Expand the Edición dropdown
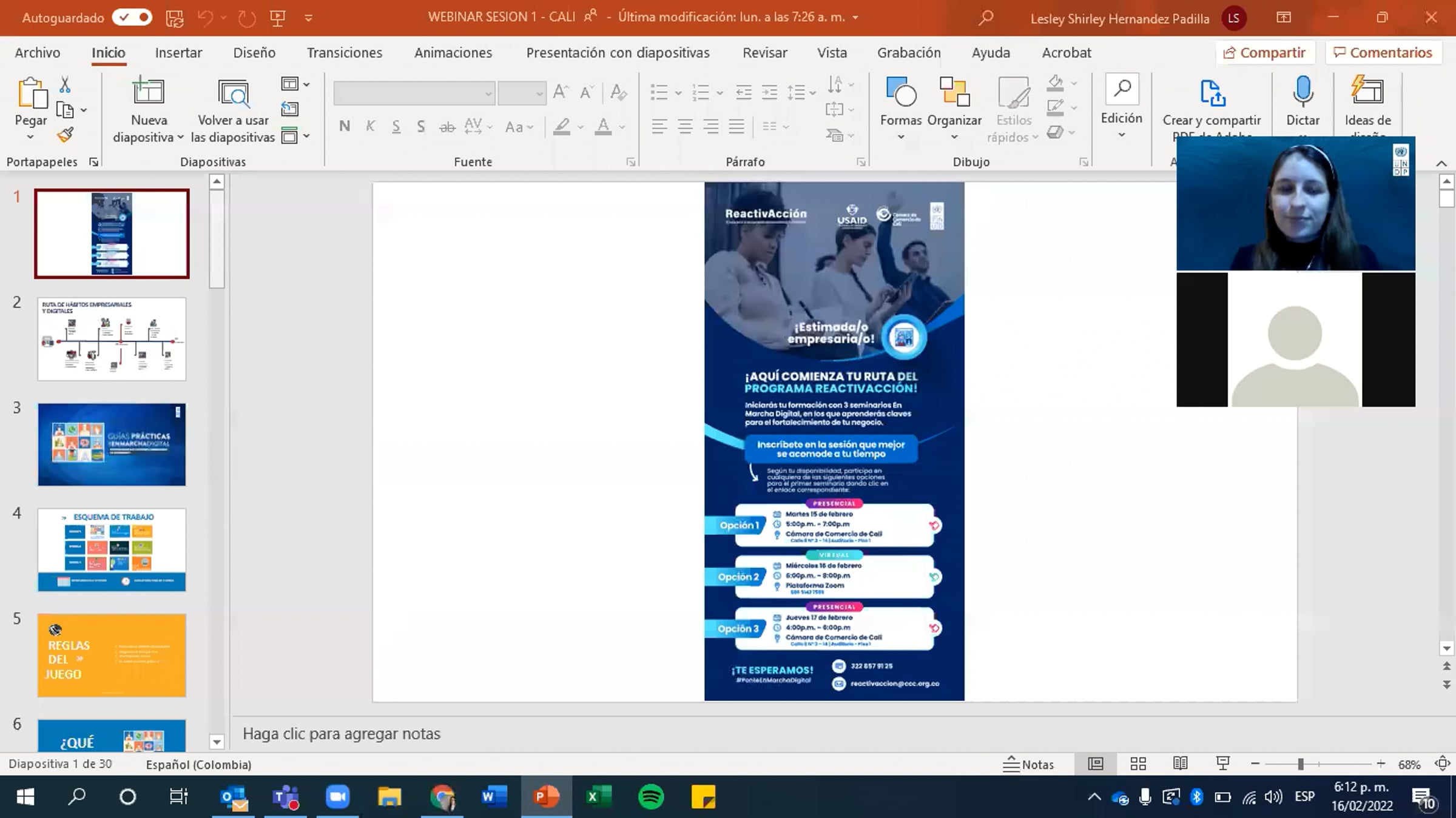This screenshot has height=818, width=1456. pos(1122,135)
